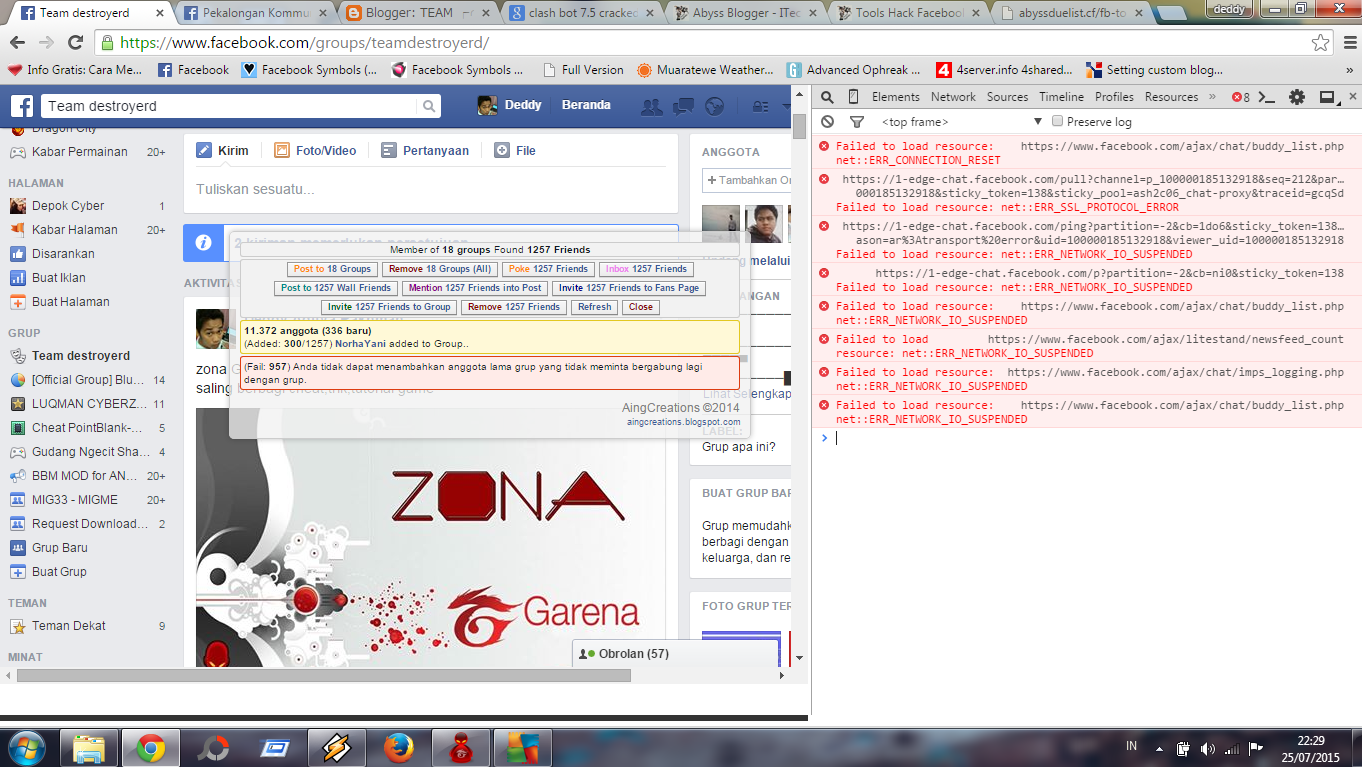Click the console filter funnel icon
Image resolution: width=1362 pixels, height=767 pixels.
pos(857,122)
